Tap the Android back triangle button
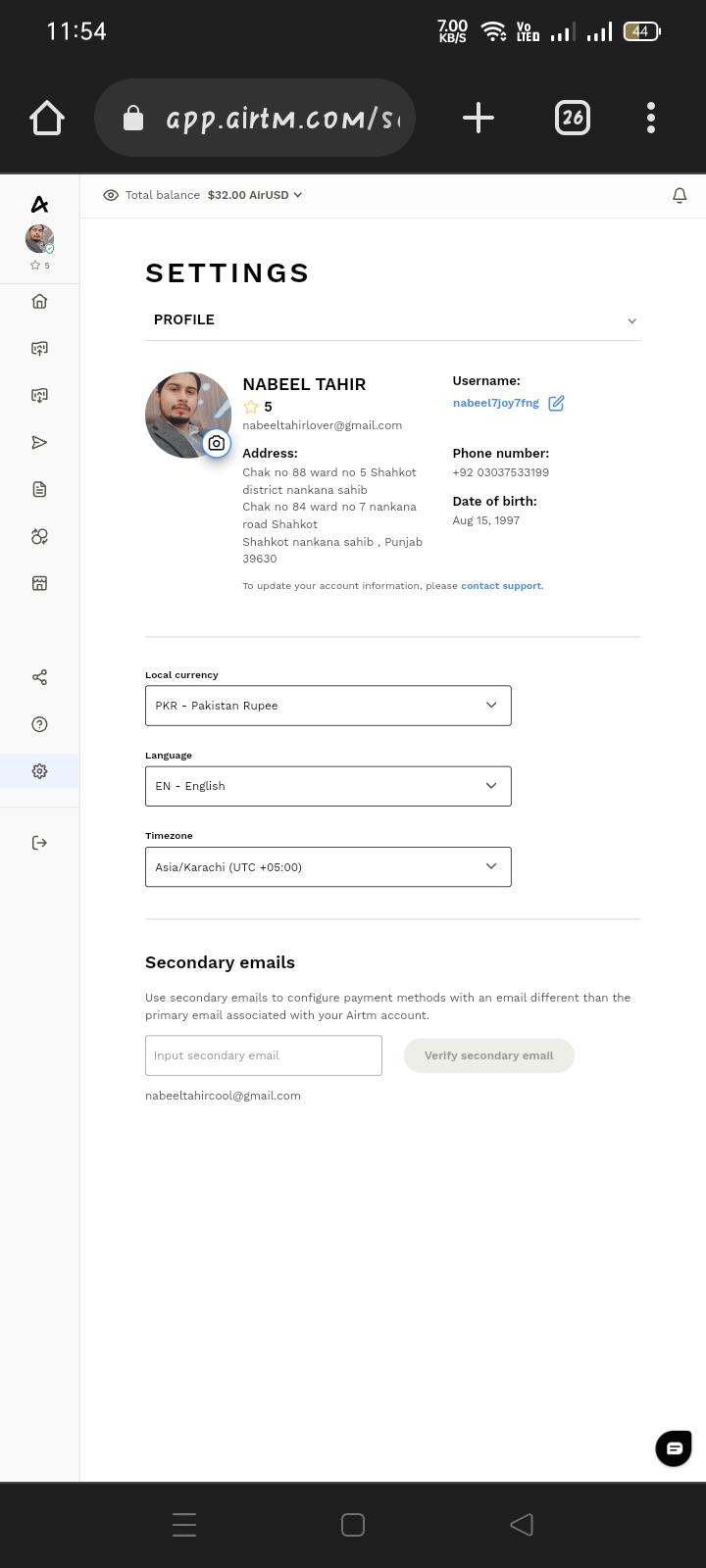Viewport: 706px width, 1568px height. [x=522, y=1524]
